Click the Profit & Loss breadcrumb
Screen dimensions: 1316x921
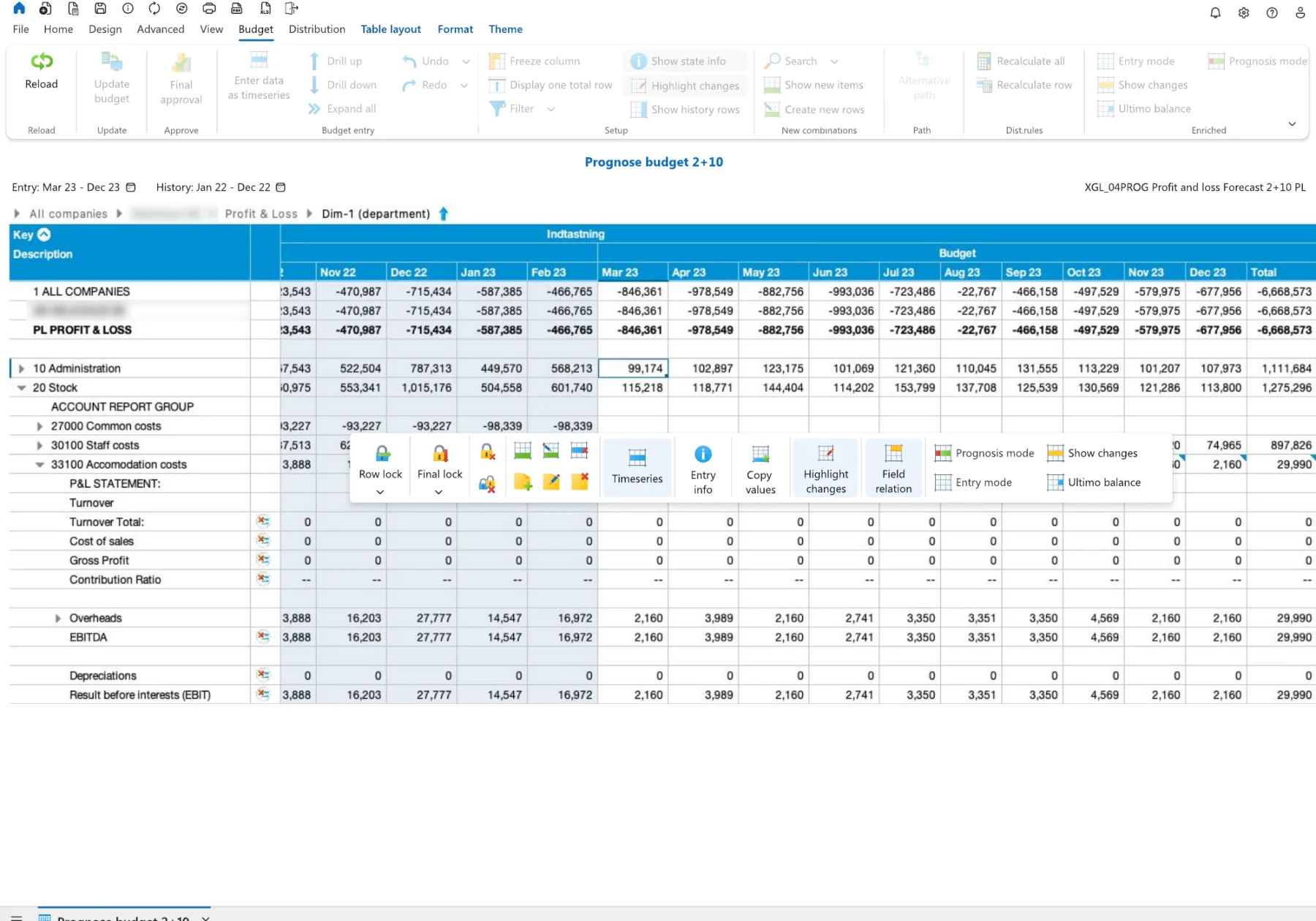click(x=261, y=213)
